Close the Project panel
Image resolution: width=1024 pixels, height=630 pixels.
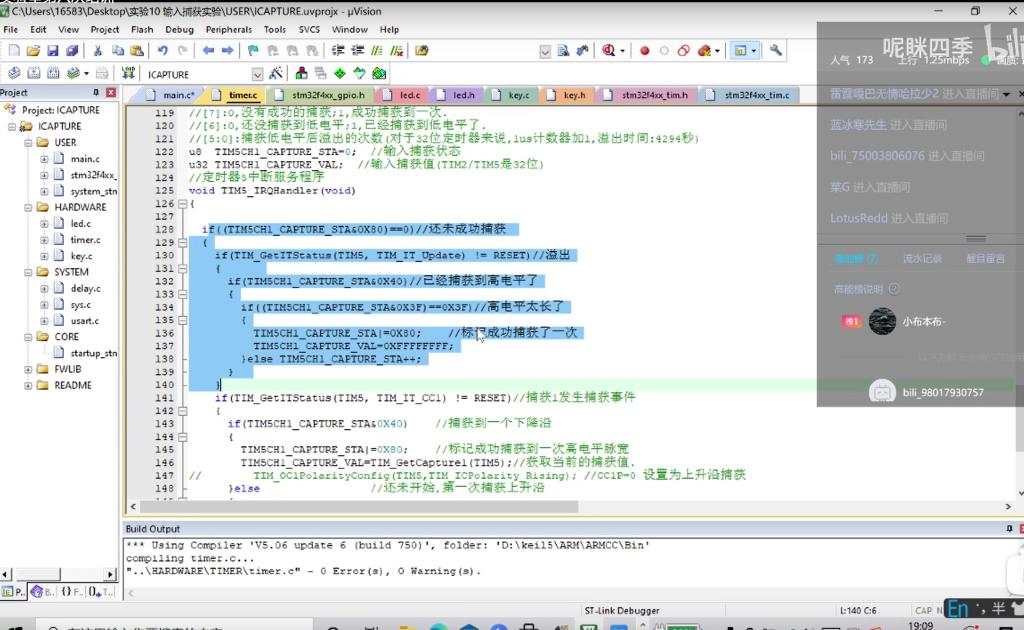coord(110,93)
